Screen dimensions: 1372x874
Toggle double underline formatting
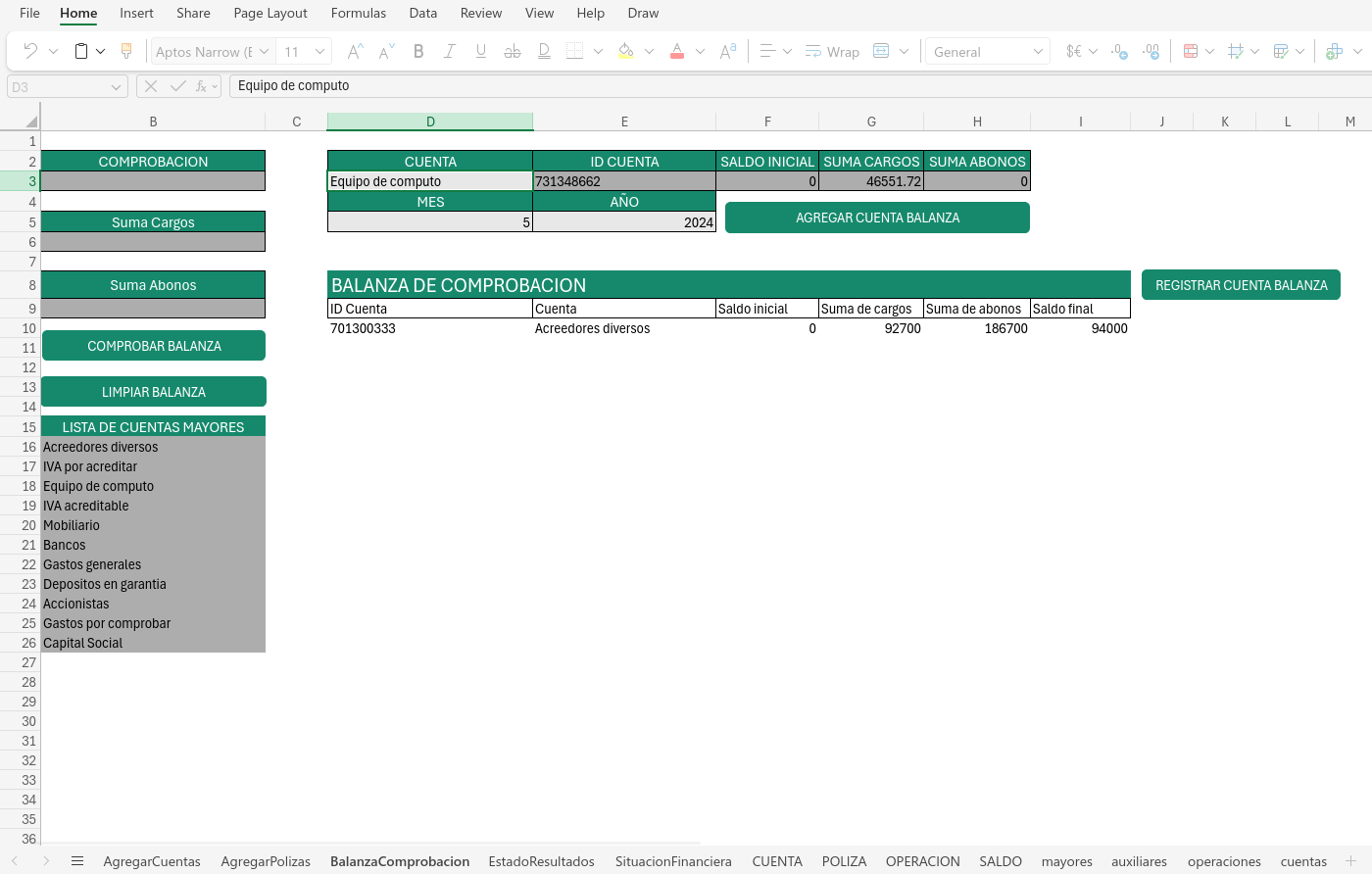point(544,51)
